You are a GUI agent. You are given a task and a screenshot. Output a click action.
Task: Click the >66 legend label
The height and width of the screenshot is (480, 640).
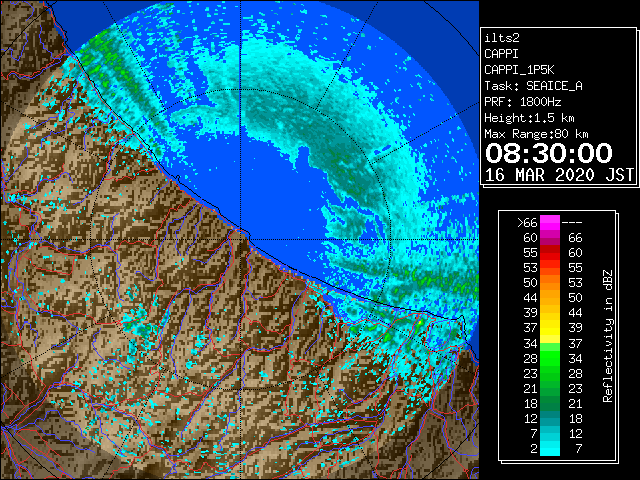[x=527, y=223]
